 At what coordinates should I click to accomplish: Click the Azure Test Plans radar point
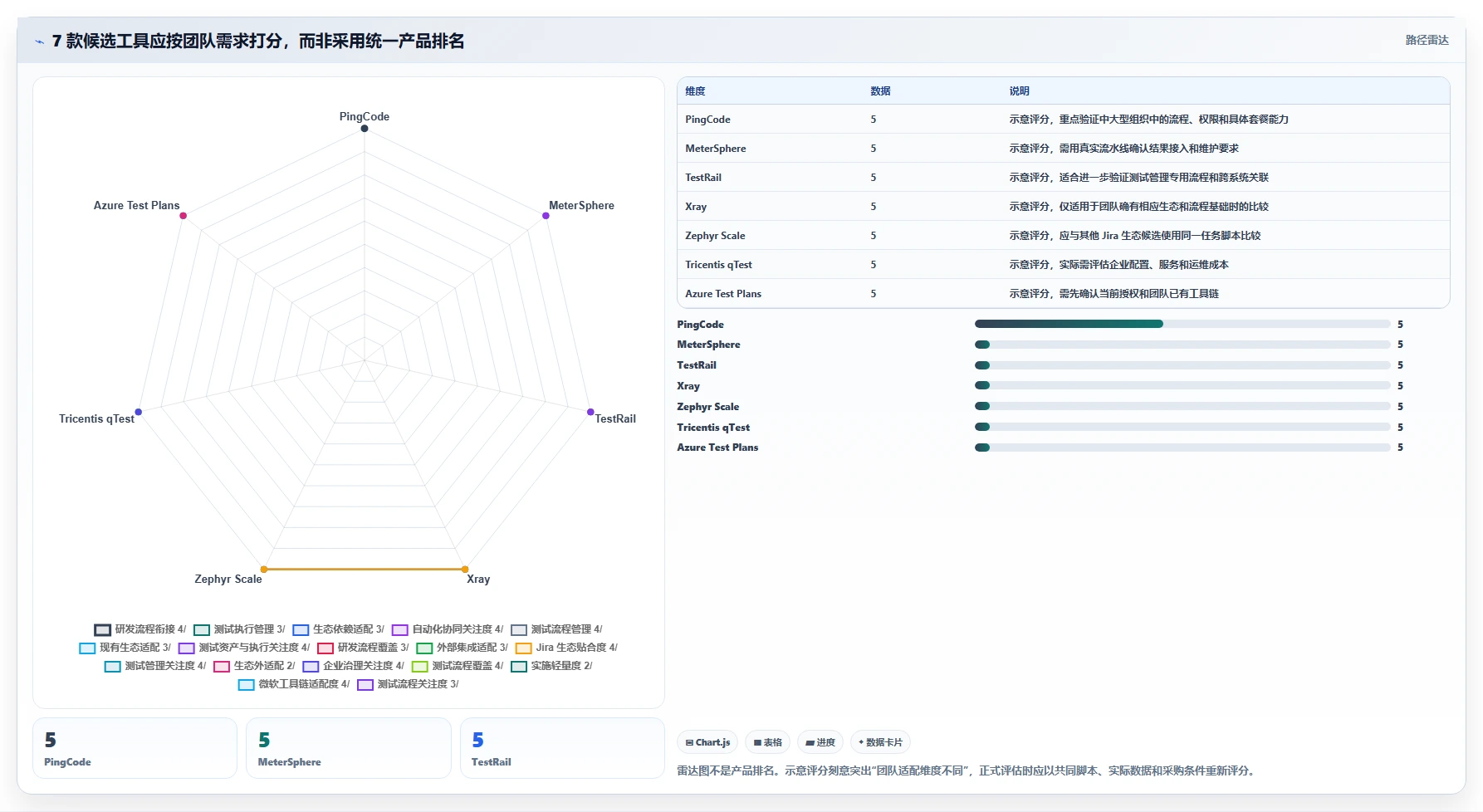point(184,216)
